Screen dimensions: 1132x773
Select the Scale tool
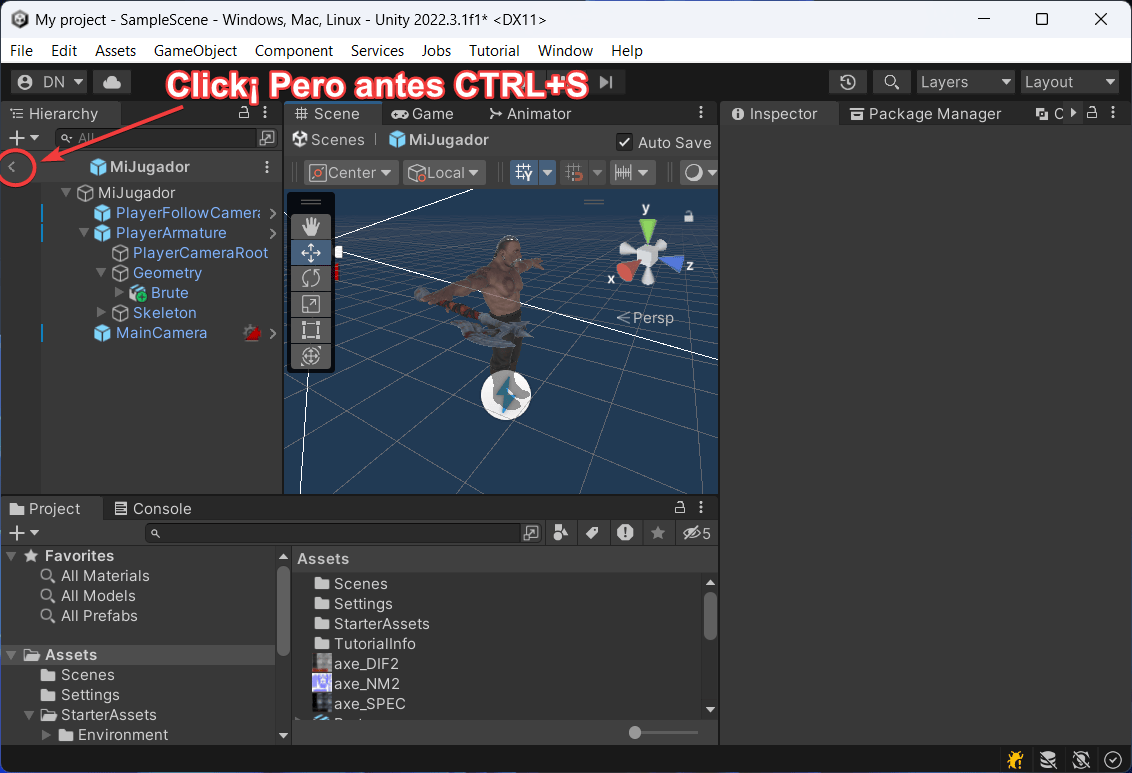coord(310,305)
